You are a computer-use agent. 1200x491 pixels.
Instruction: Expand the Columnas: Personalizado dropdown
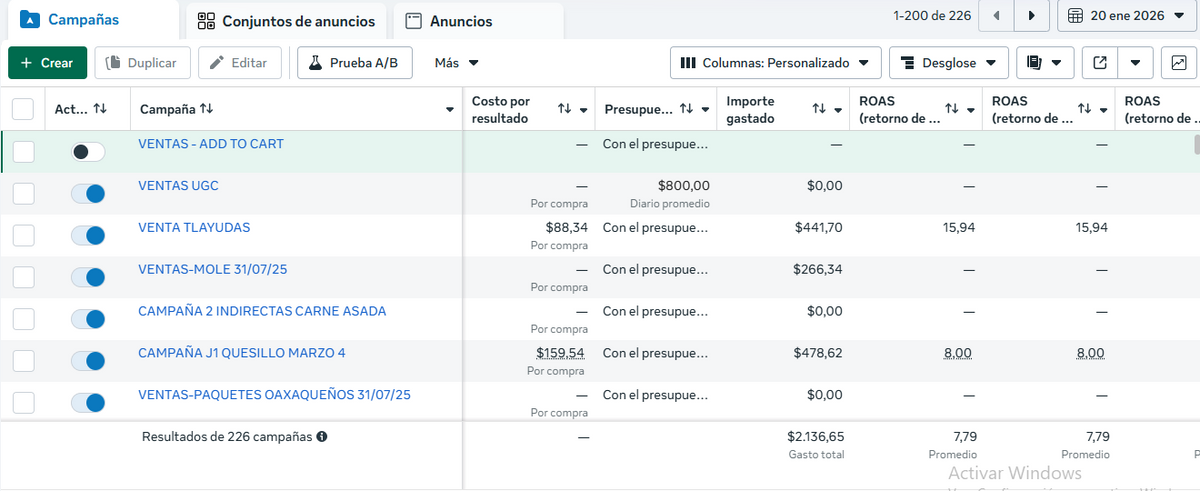775,63
